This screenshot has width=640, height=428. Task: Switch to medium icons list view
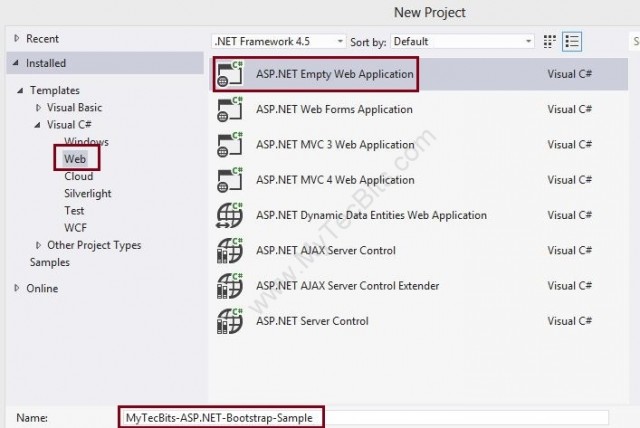point(572,42)
